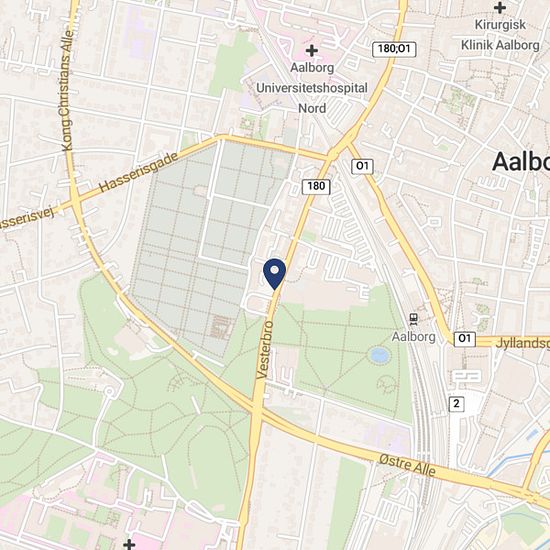The image size is (550, 550).
Task: Click the Jyllandsgade street label
Action: [x=523, y=343]
